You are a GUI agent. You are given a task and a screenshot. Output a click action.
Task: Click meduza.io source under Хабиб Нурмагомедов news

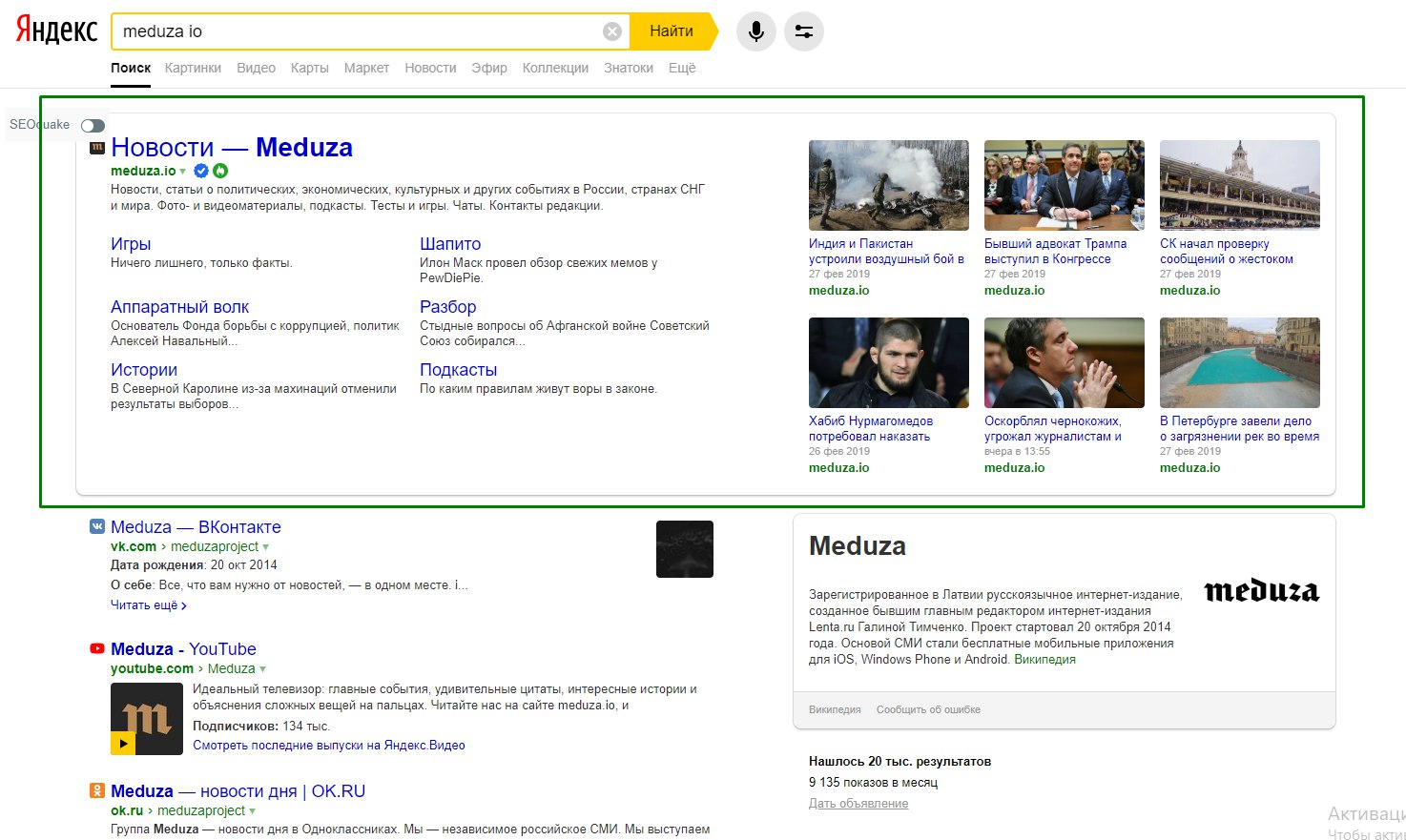pyautogui.click(x=838, y=468)
